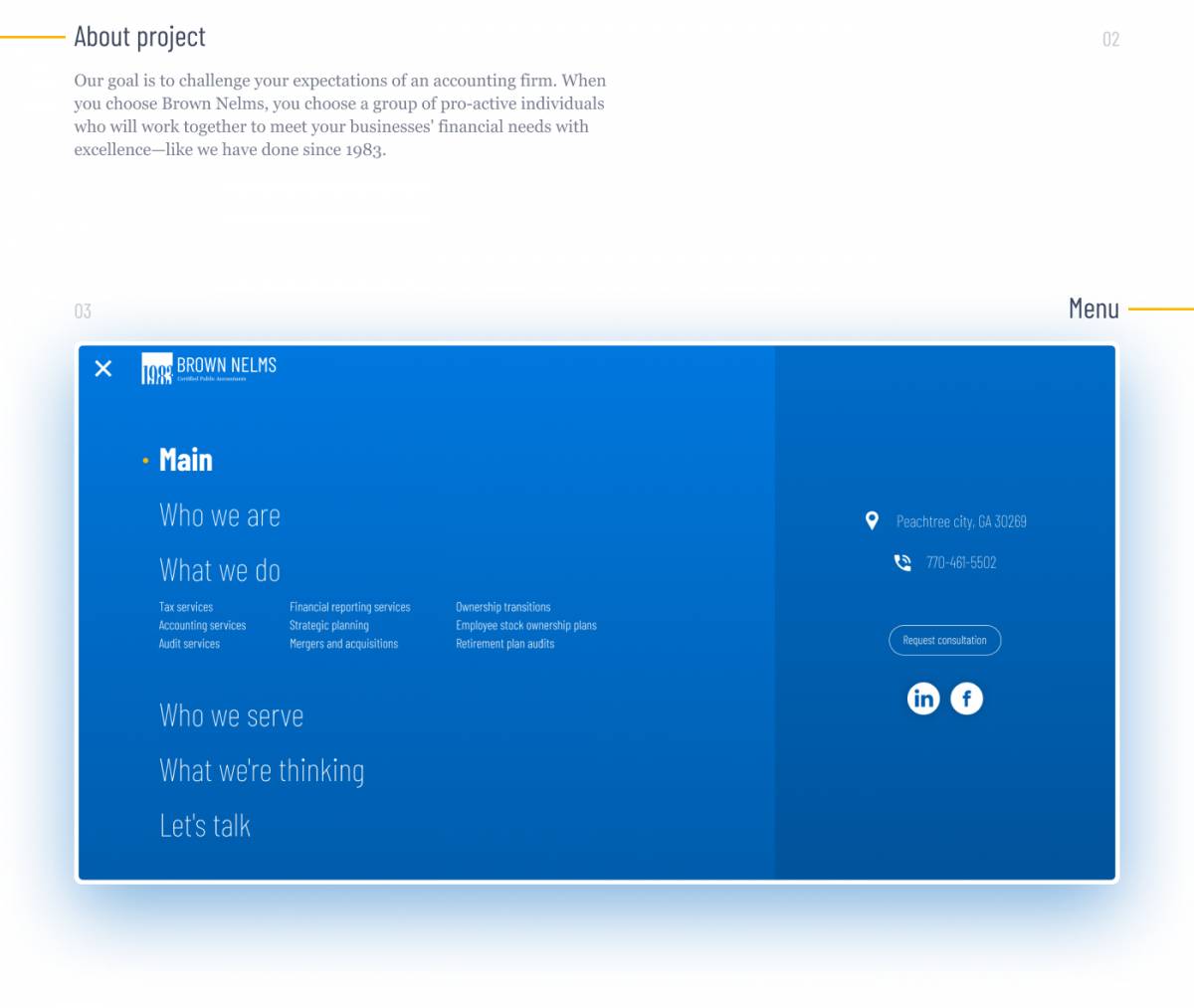
Task: Open Retirement plan audits link
Action: (x=505, y=644)
